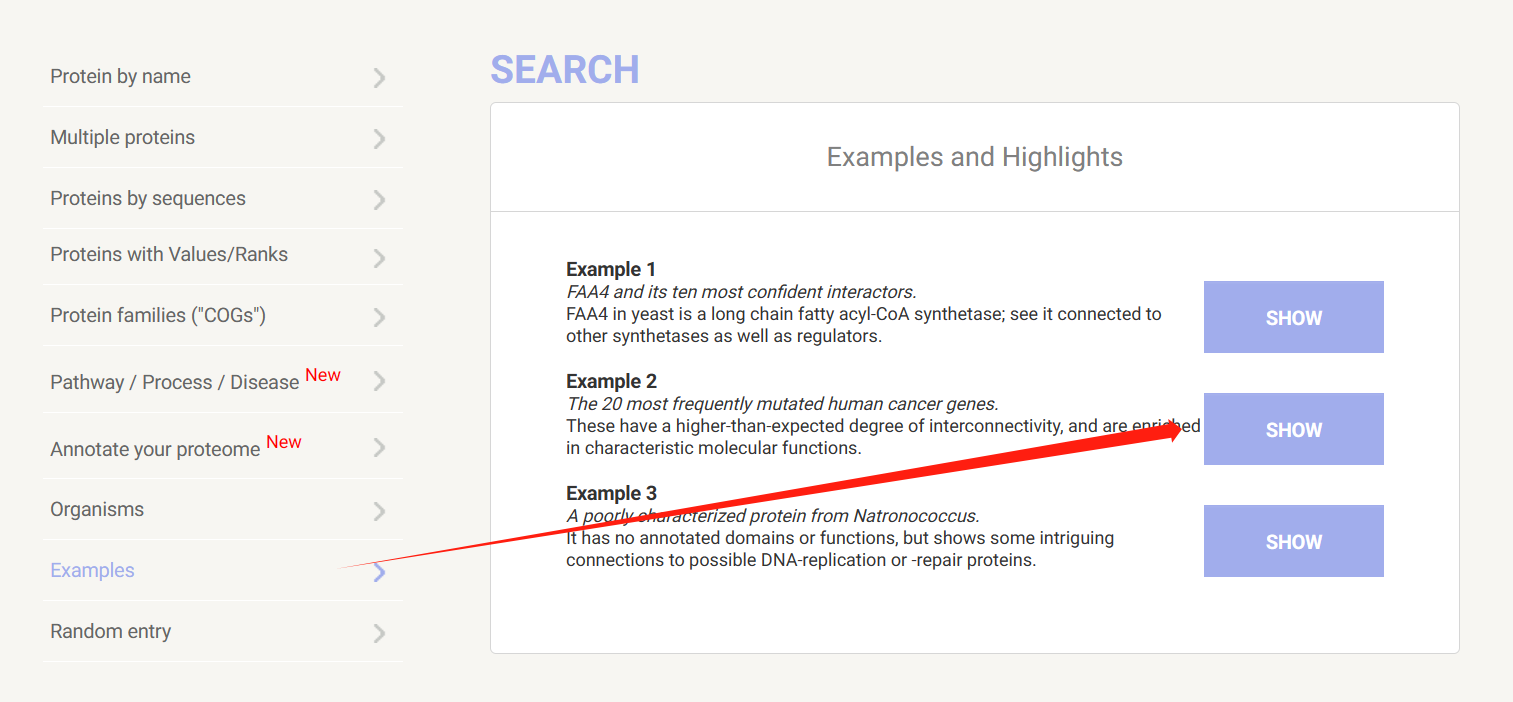Go to Organisms menu entry
Image resolution: width=1513 pixels, height=702 pixels.
pyautogui.click(x=97, y=510)
